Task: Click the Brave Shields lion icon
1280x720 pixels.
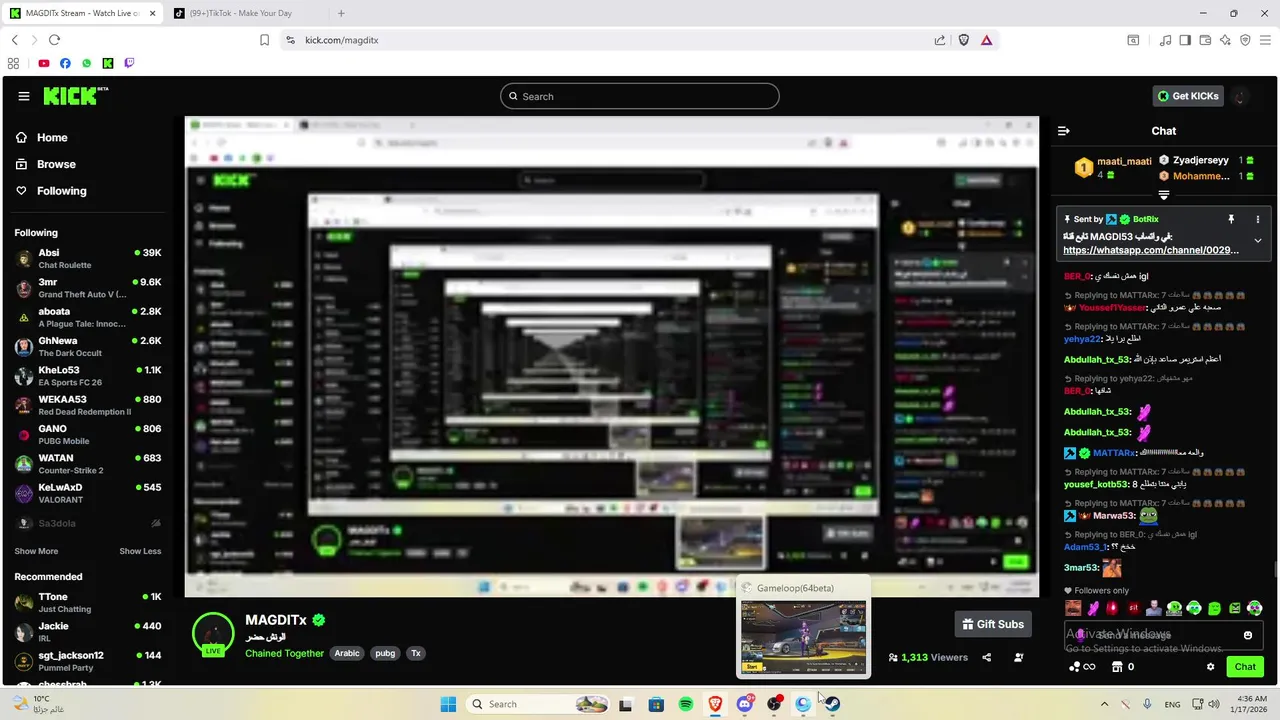Action: pos(964,40)
